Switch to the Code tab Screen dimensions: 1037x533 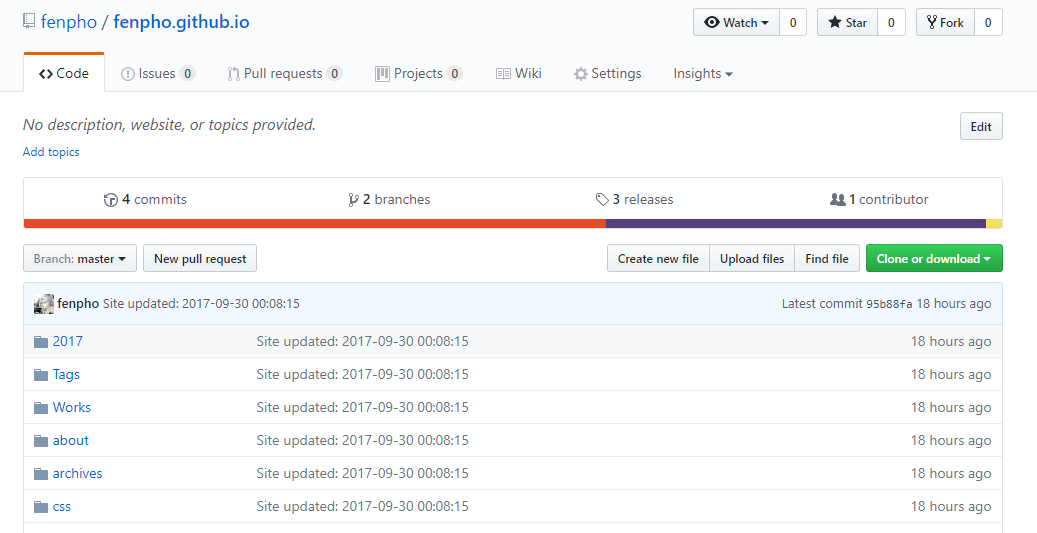63,73
